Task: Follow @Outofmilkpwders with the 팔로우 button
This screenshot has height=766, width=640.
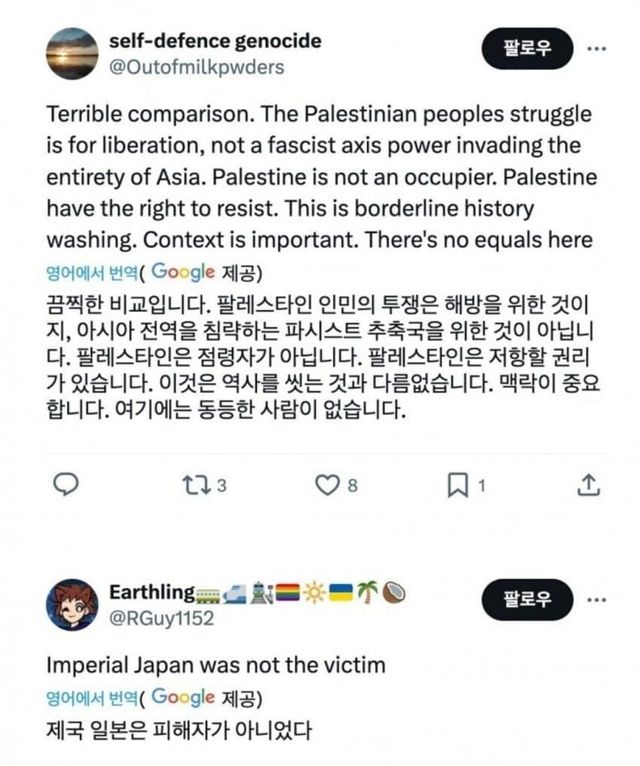Action: click(x=529, y=47)
